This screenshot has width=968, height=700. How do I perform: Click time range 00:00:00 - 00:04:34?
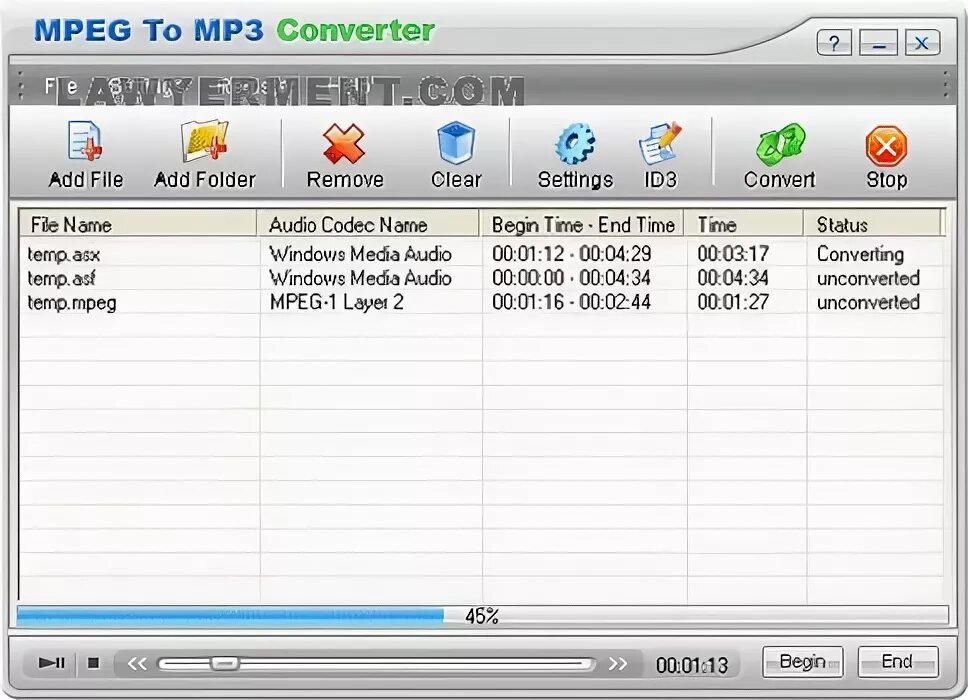(572, 278)
